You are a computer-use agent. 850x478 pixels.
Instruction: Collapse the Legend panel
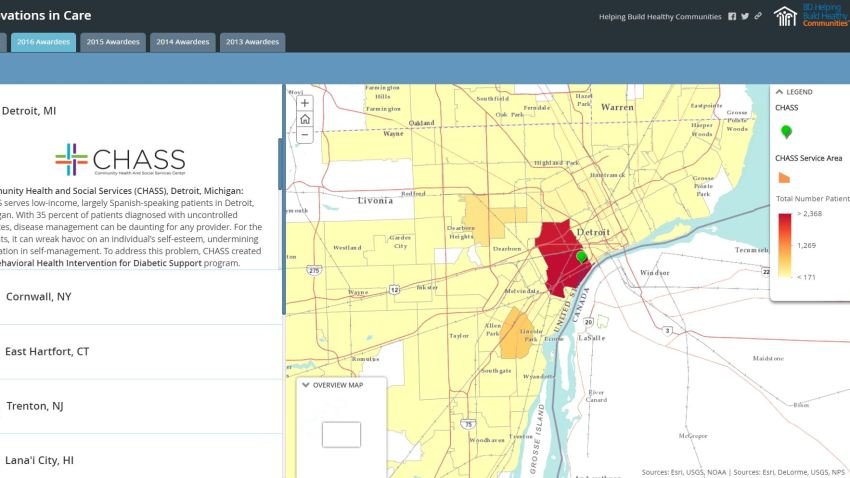[780, 92]
